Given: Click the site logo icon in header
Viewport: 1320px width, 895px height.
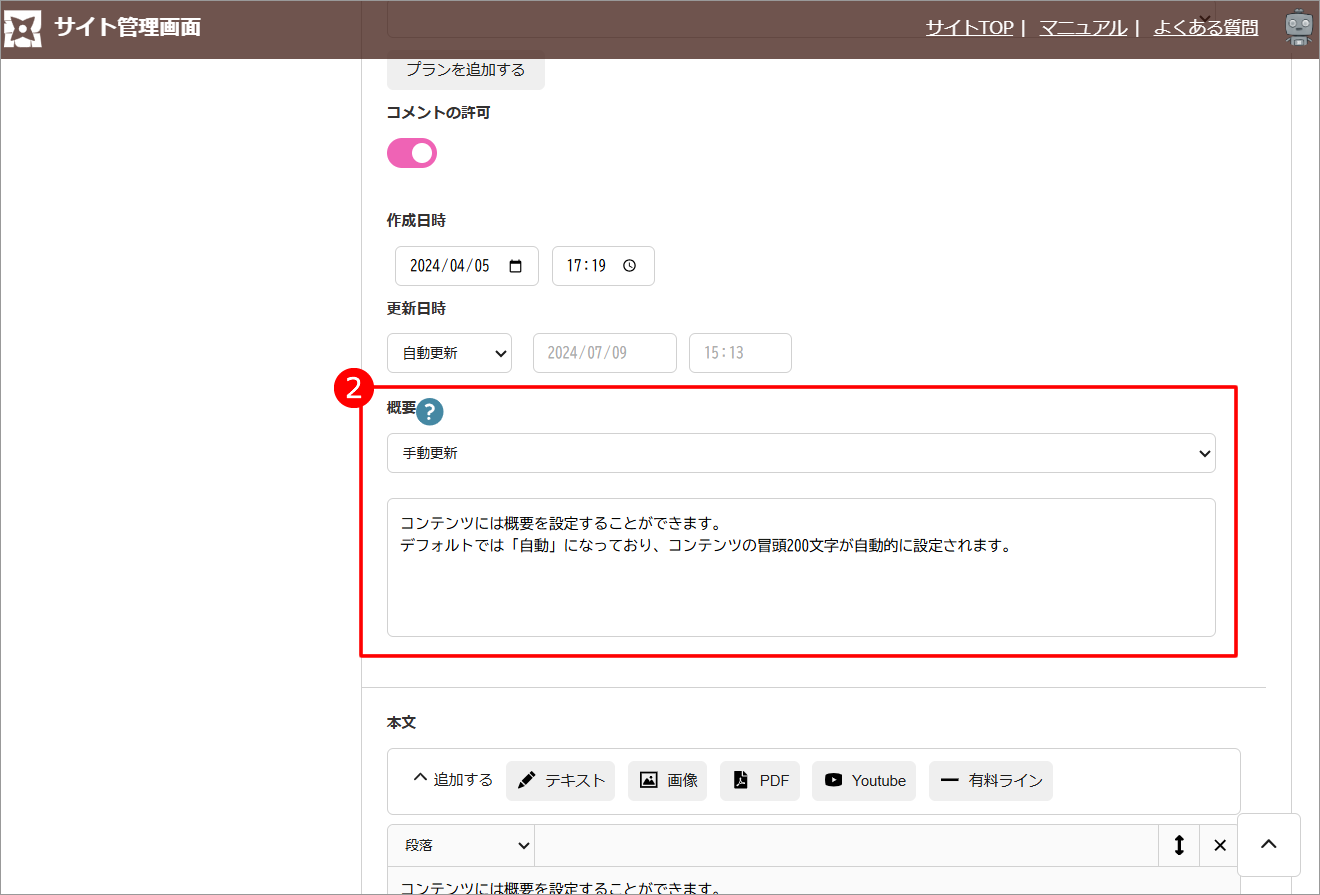Looking at the screenshot, I should [23, 29].
